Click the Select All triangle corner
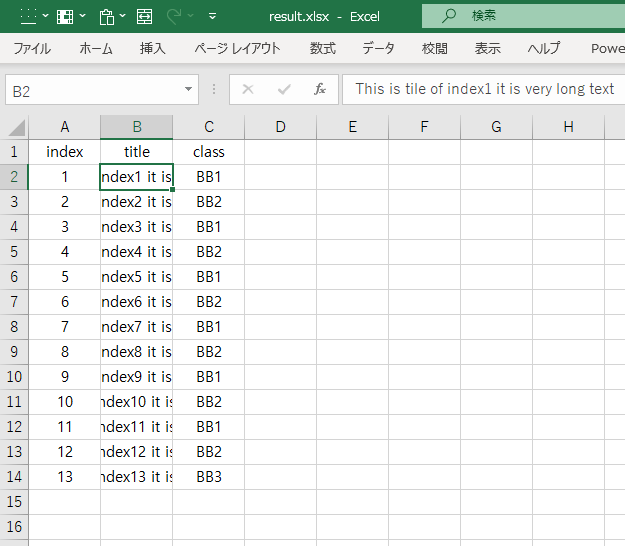This screenshot has width=625, height=546. (15, 127)
